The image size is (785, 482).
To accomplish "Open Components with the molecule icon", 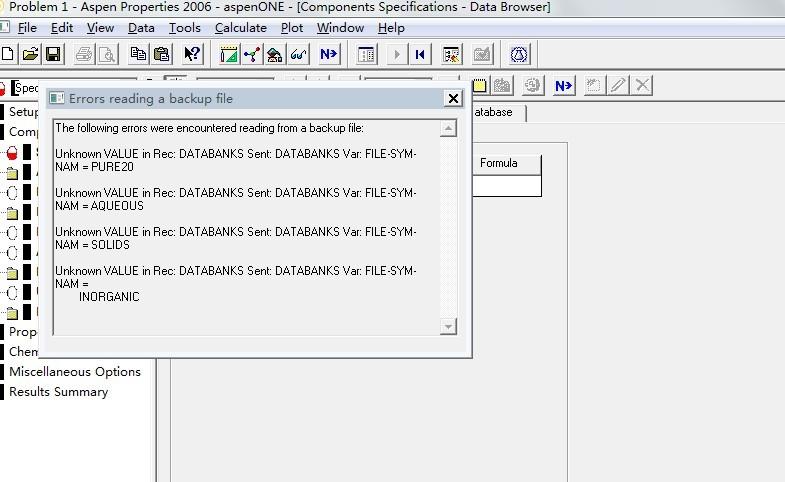I will (x=252, y=54).
